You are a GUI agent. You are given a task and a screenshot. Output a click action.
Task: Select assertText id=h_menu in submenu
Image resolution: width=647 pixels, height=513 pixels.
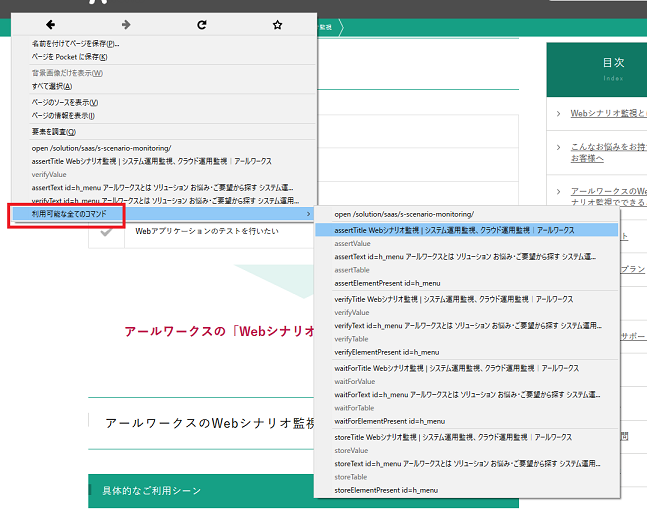pos(465,256)
